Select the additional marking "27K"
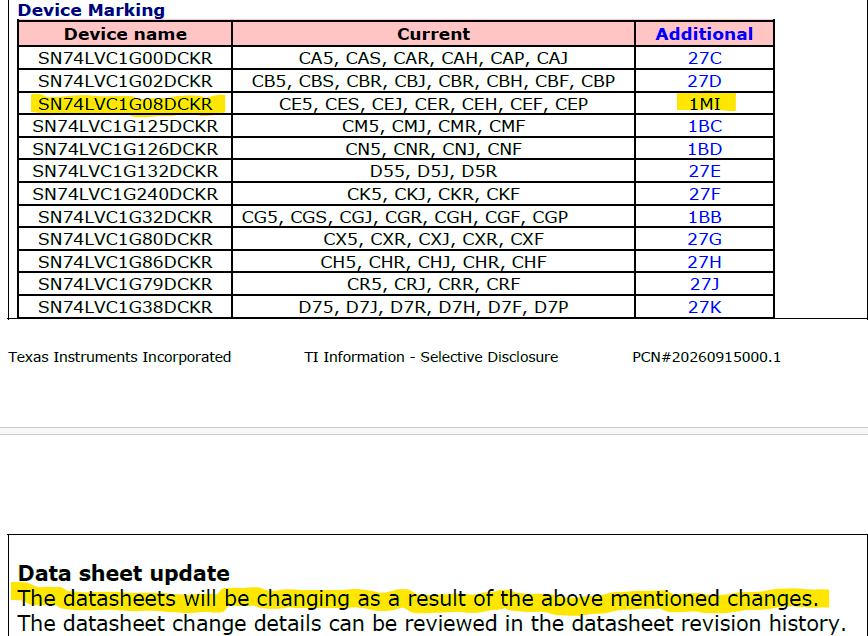 tap(705, 307)
